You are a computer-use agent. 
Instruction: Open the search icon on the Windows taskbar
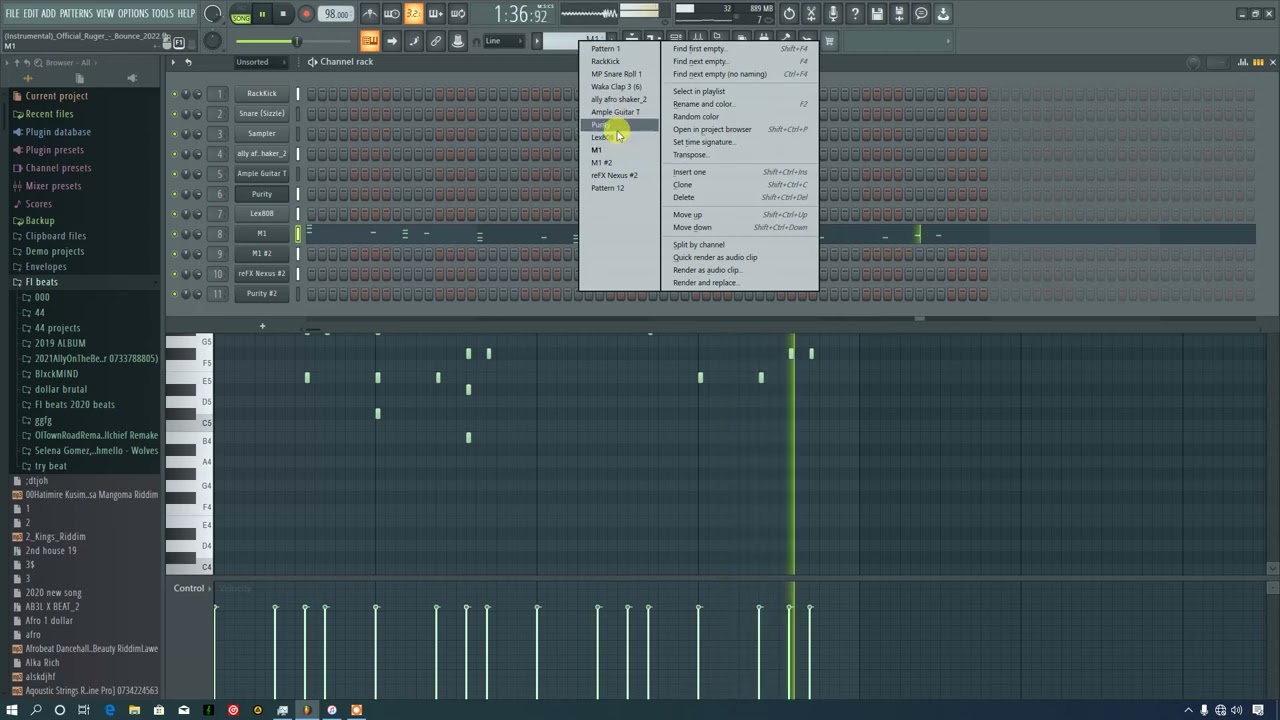(36, 710)
